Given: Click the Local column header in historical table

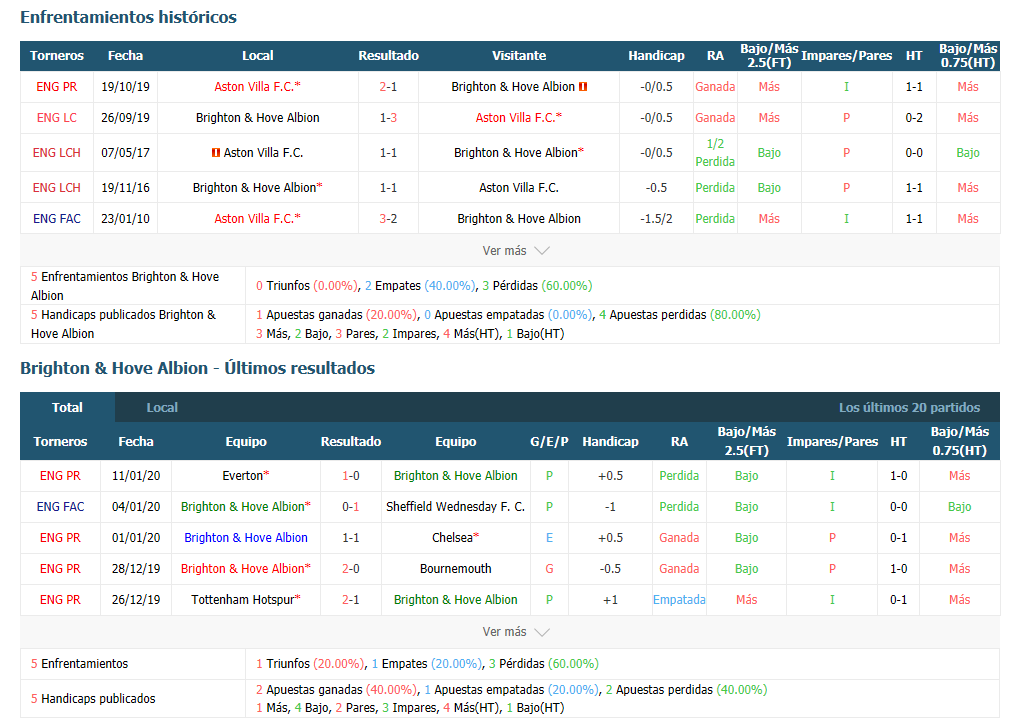Looking at the screenshot, I should coord(257,56).
